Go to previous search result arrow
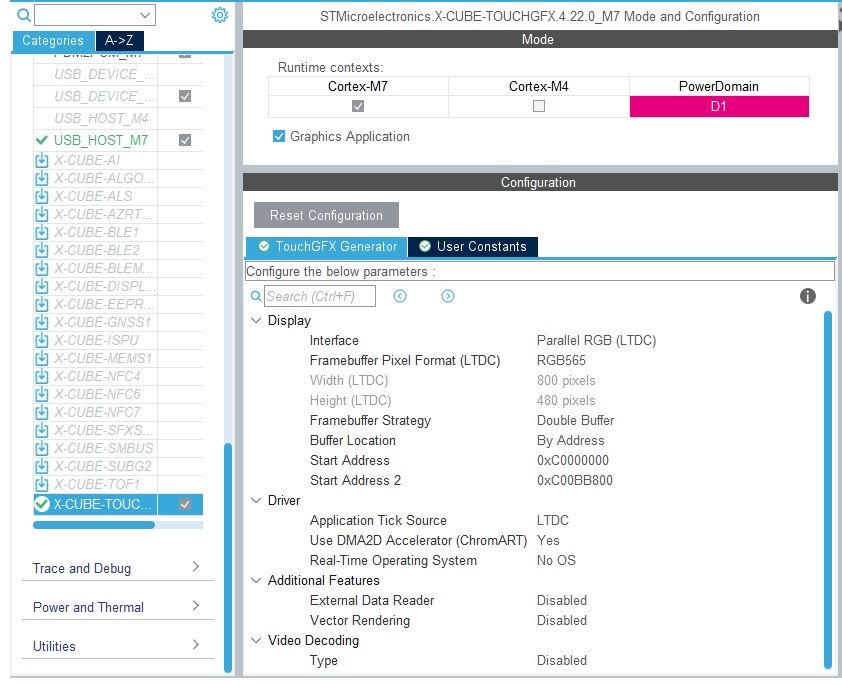 coord(400,296)
